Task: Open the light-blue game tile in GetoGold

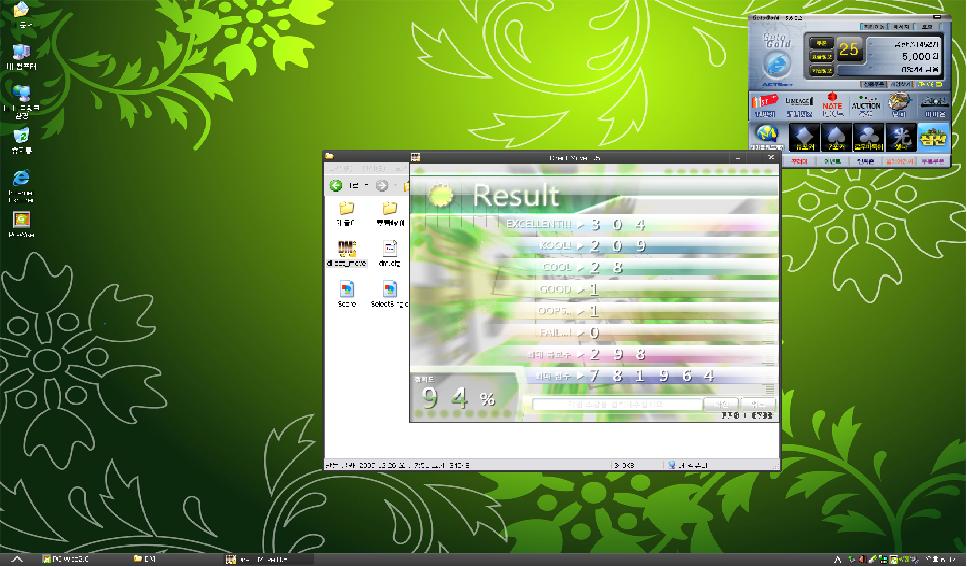Action: tap(933, 138)
